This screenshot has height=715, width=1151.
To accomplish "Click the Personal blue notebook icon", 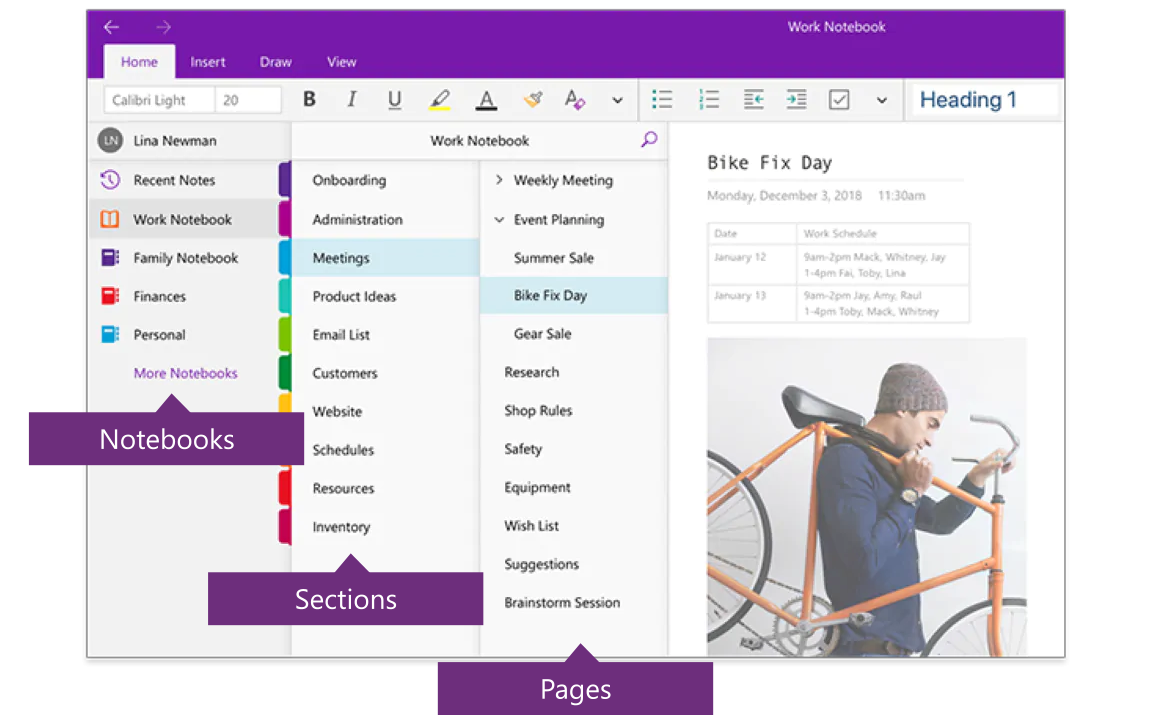I will click(110, 334).
